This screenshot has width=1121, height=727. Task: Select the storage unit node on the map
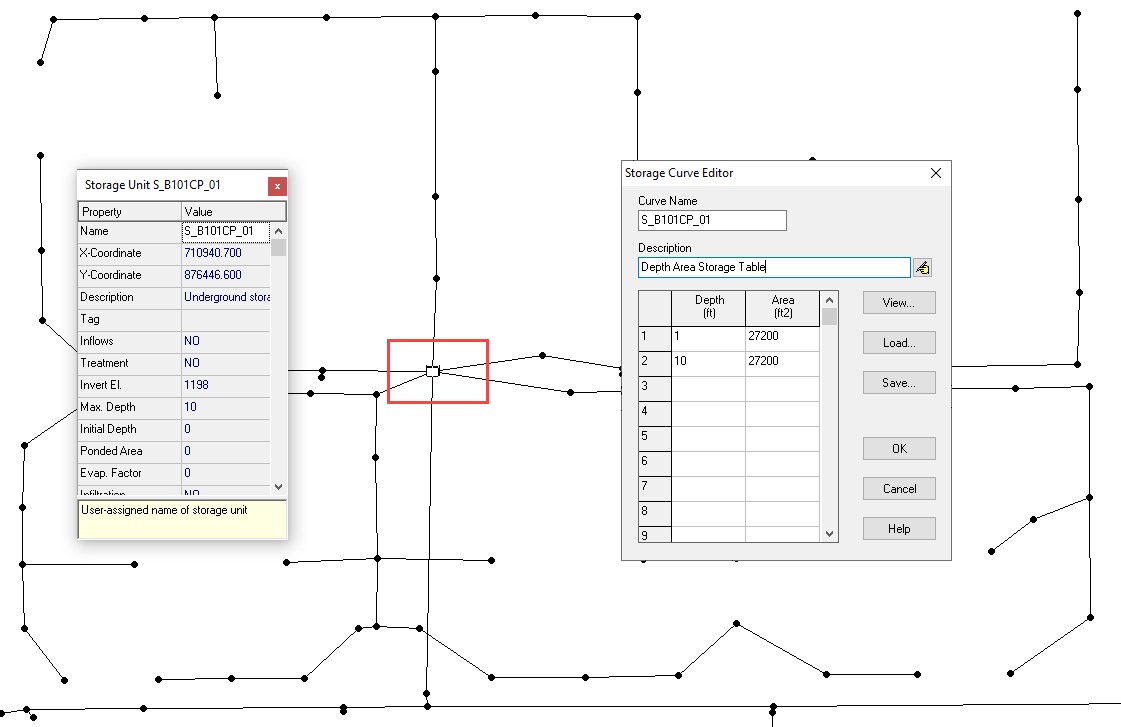(x=432, y=371)
